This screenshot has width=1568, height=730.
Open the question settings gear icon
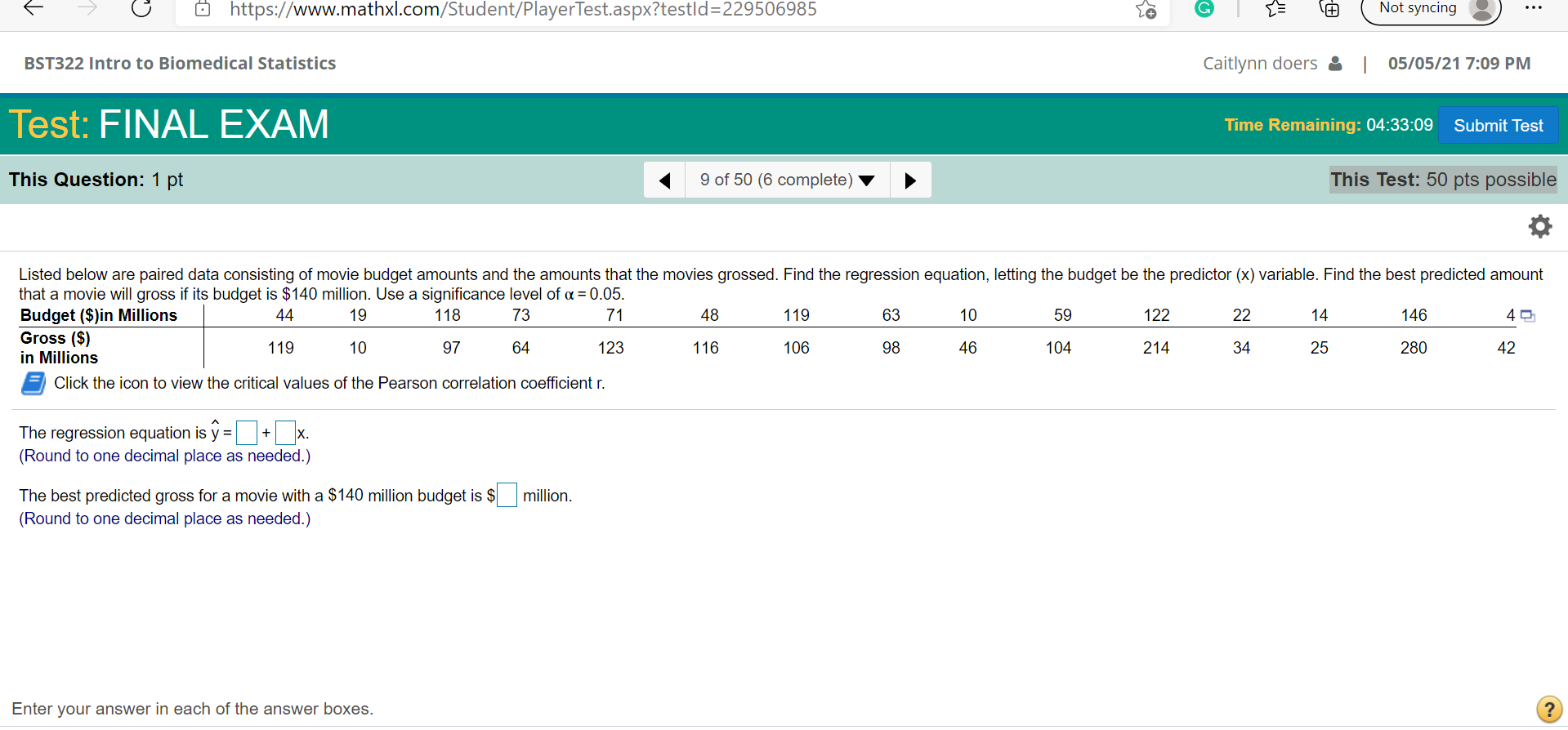point(1540,226)
